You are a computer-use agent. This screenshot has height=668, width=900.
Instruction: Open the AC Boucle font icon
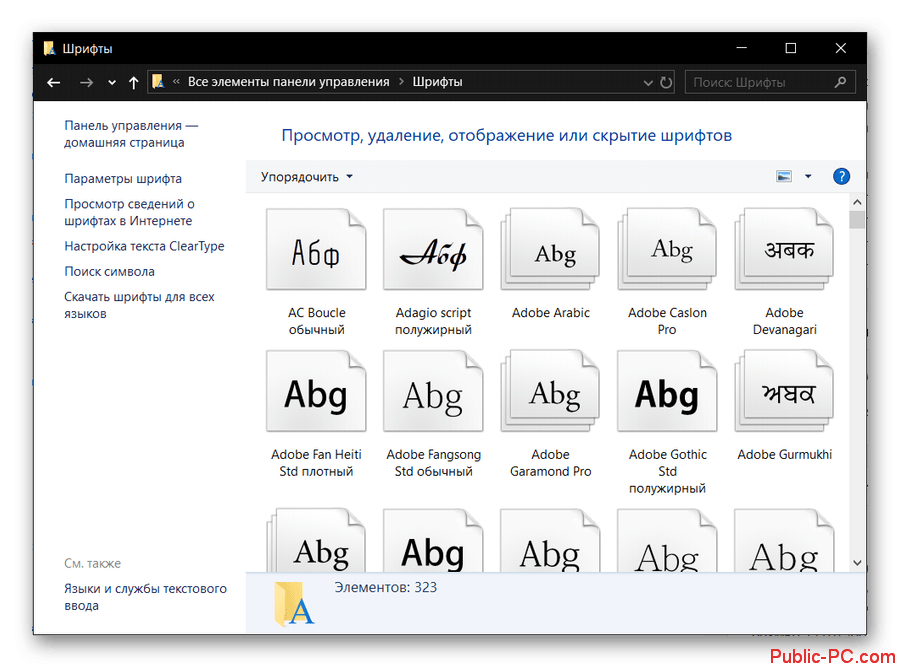pos(316,251)
